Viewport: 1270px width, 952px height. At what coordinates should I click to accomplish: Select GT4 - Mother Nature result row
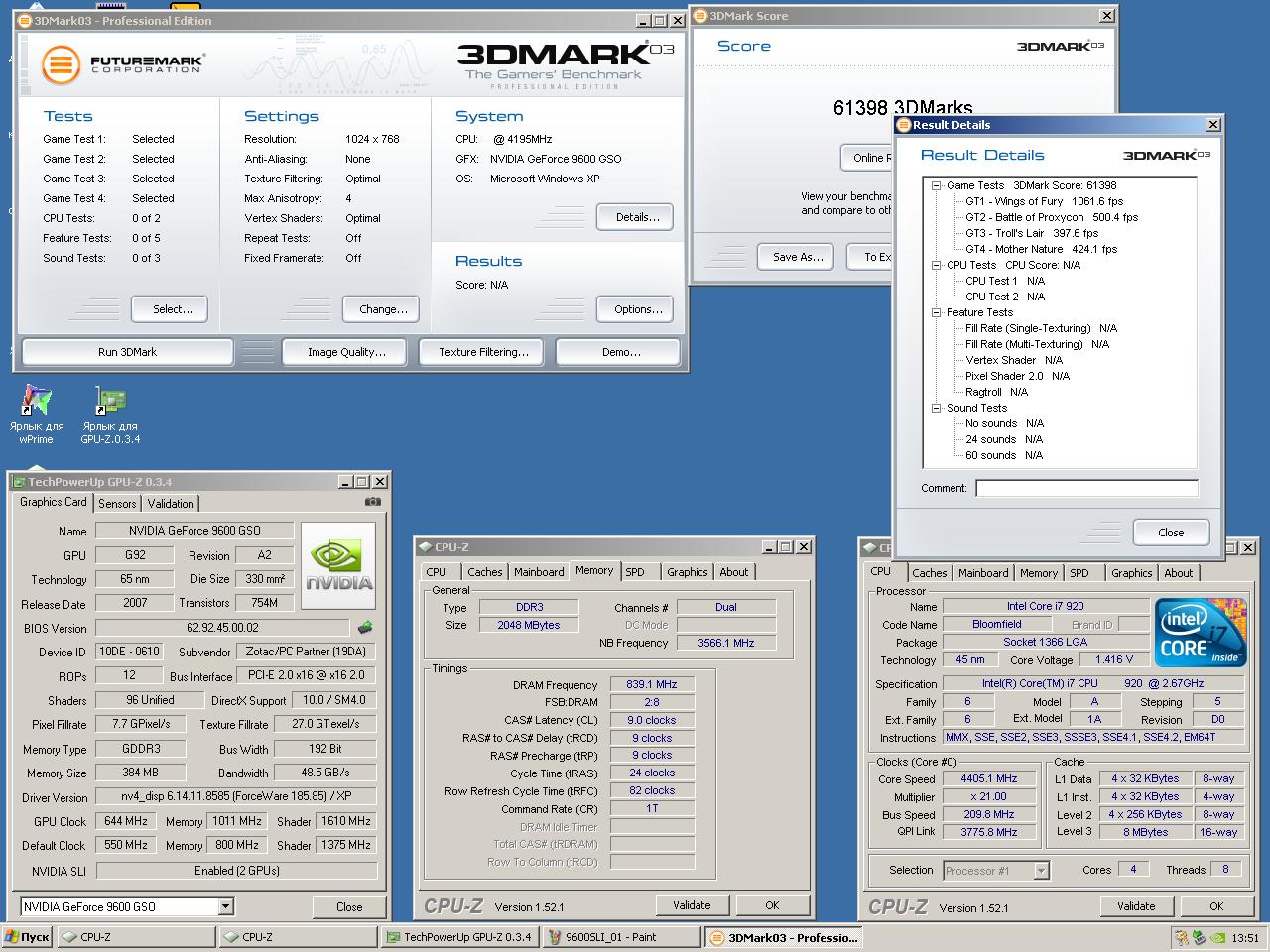click(x=1041, y=249)
